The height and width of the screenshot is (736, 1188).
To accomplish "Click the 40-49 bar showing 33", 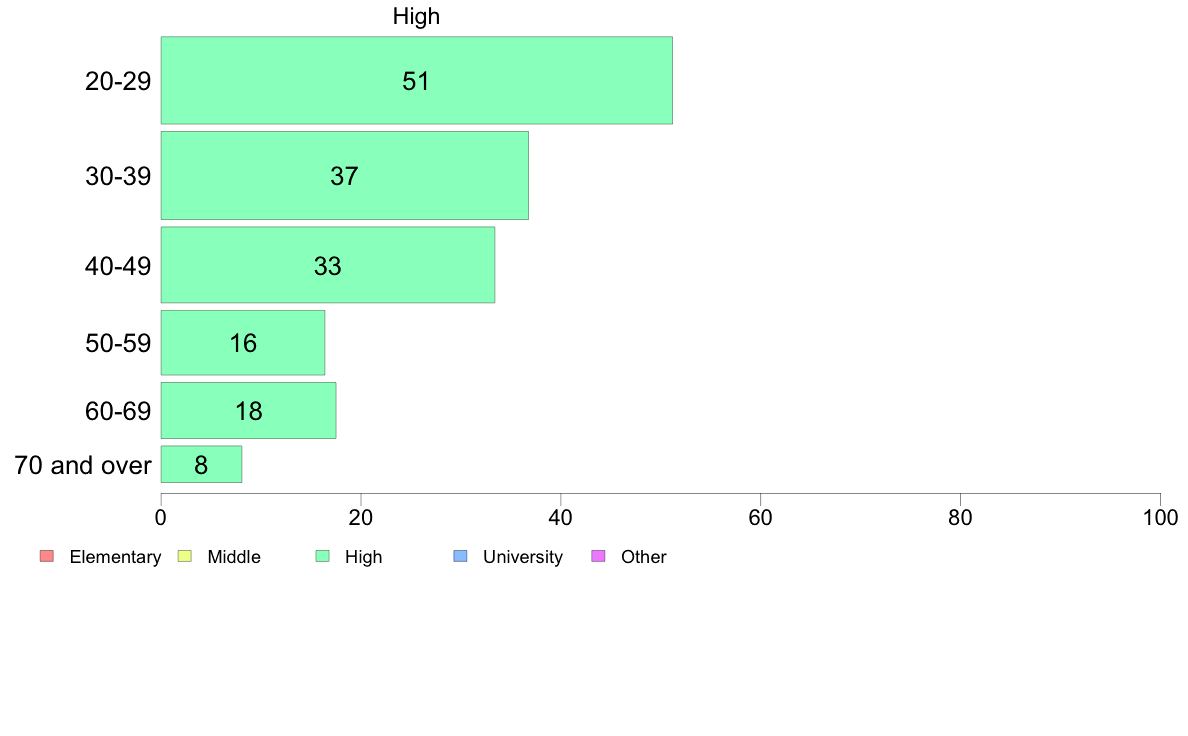I will point(327,265).
